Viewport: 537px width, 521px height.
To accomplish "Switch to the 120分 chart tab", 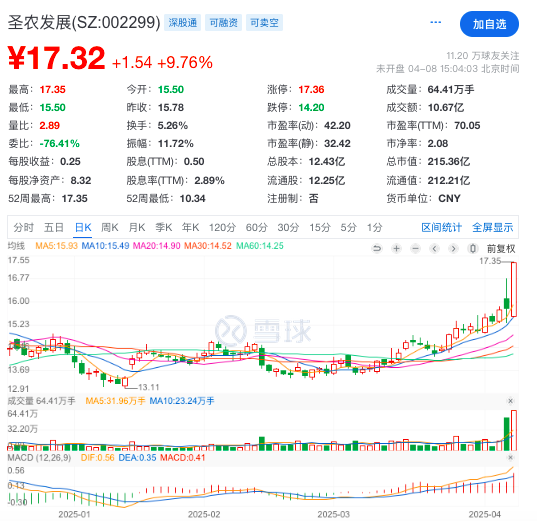I will tap(223, 227).
